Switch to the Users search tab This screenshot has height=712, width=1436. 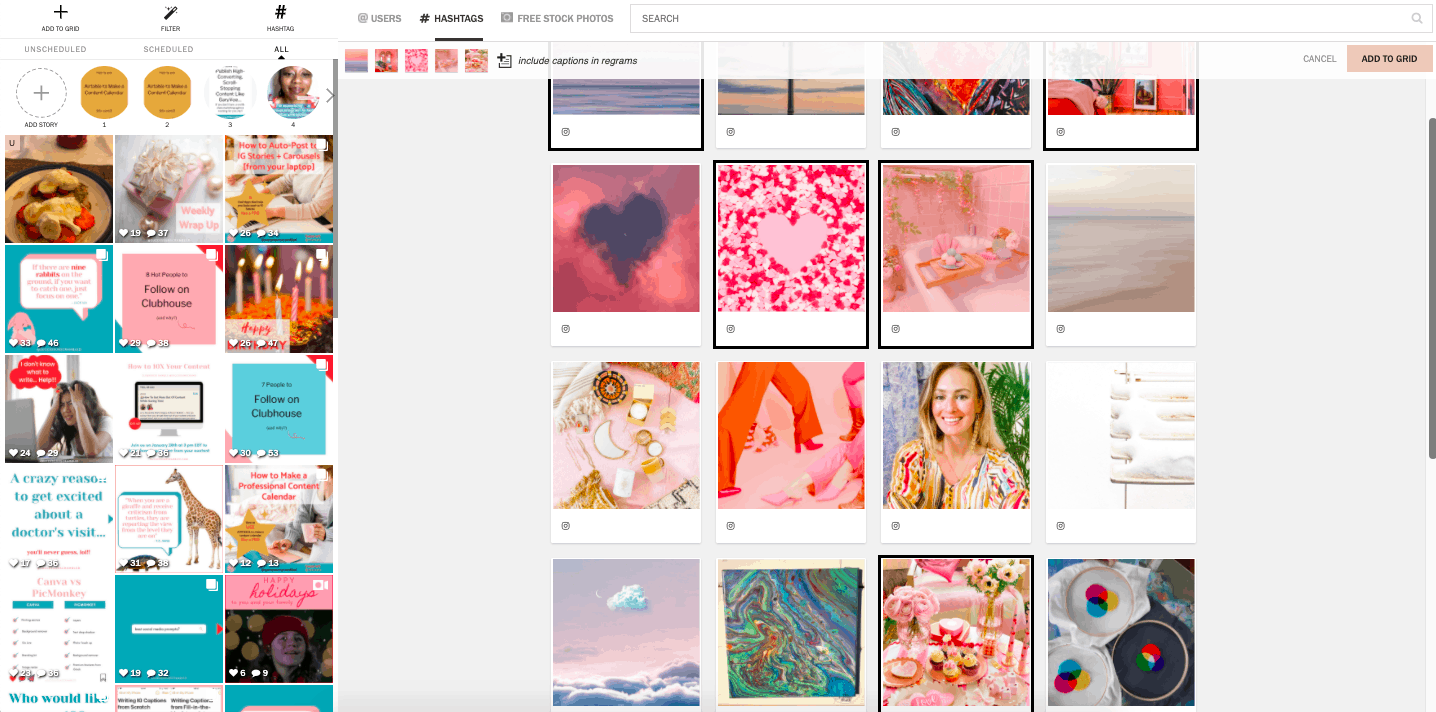click(x=379, y=18)
